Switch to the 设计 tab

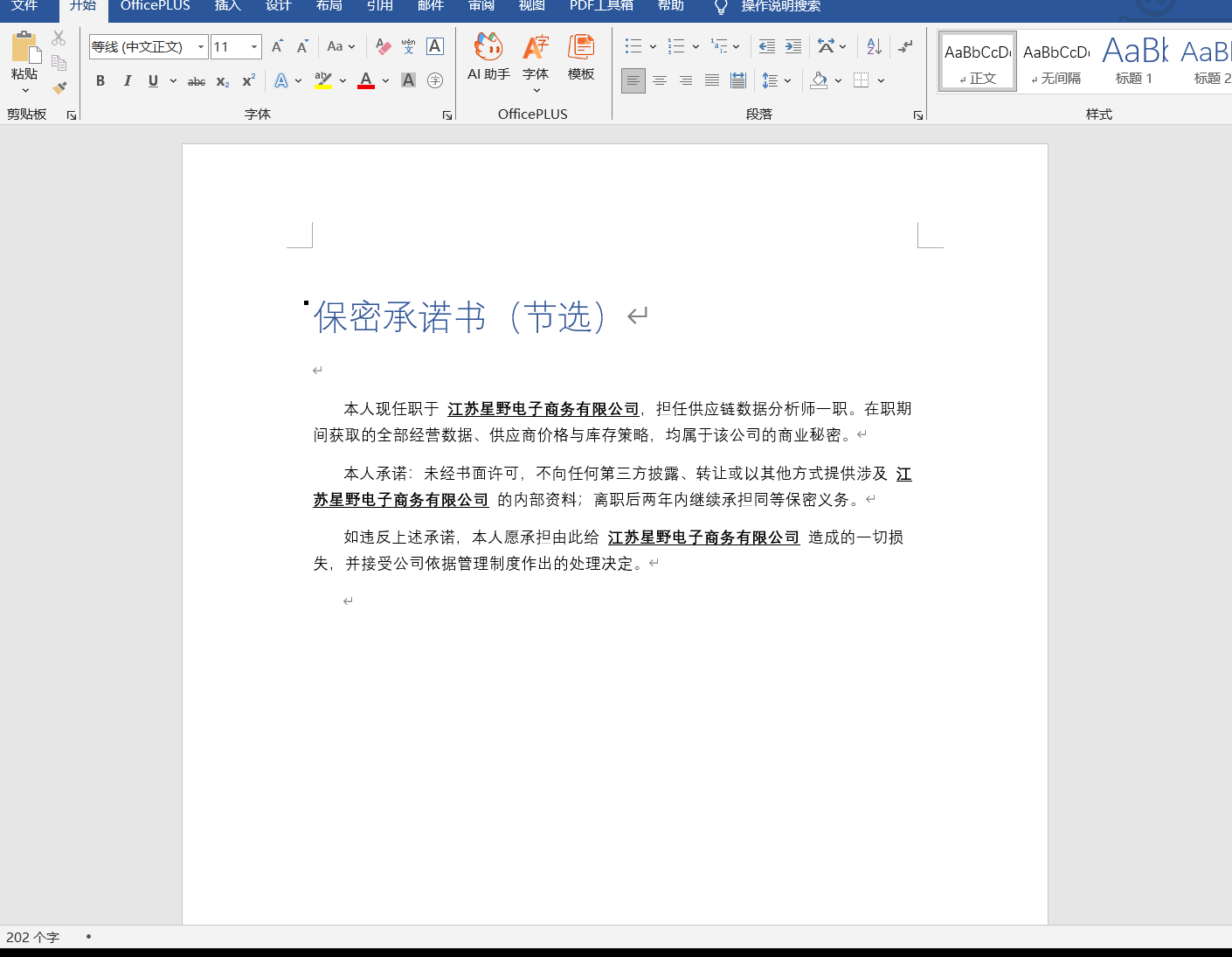pos(279,7)
